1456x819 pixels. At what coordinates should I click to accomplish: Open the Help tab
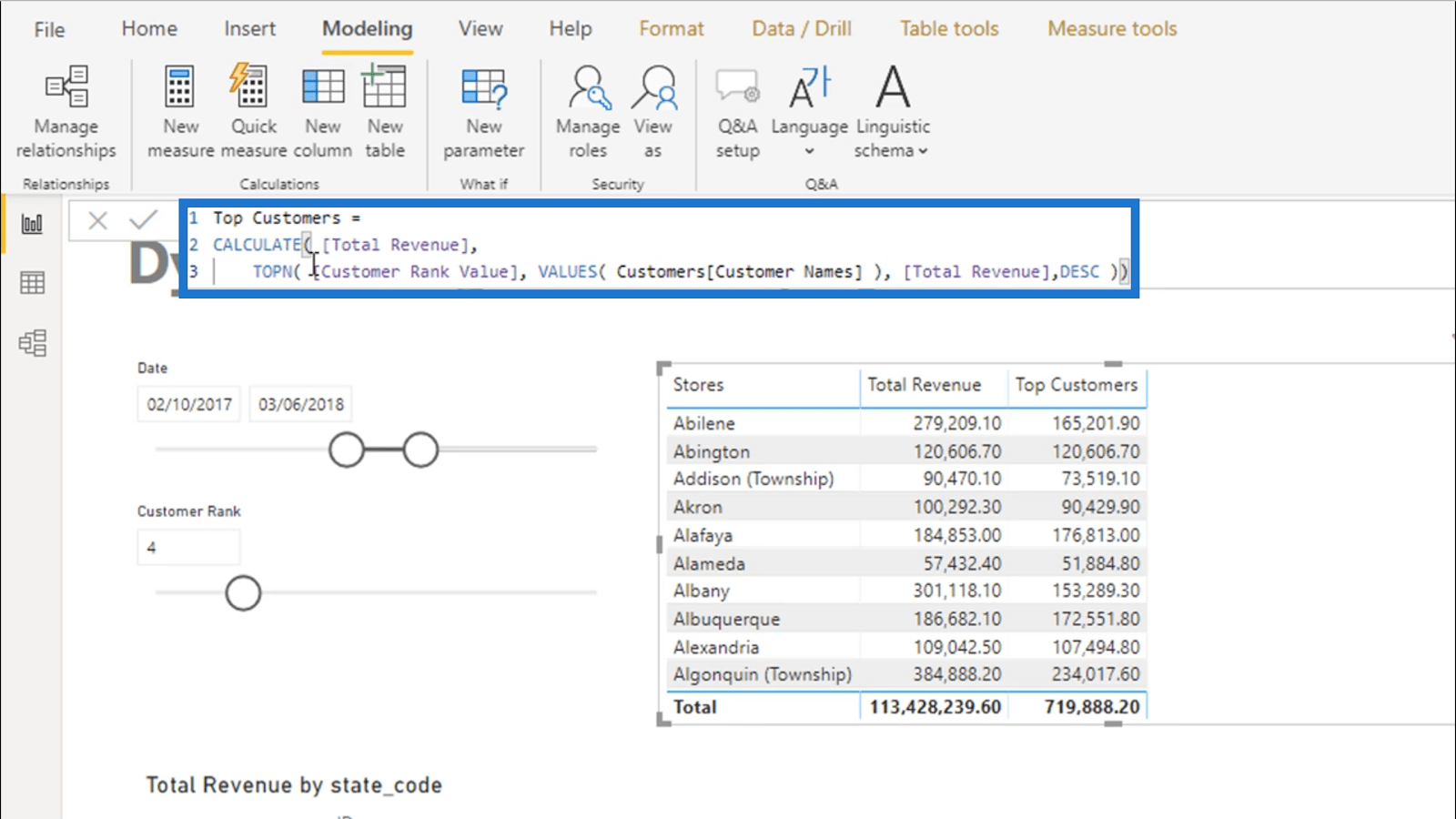570,28
